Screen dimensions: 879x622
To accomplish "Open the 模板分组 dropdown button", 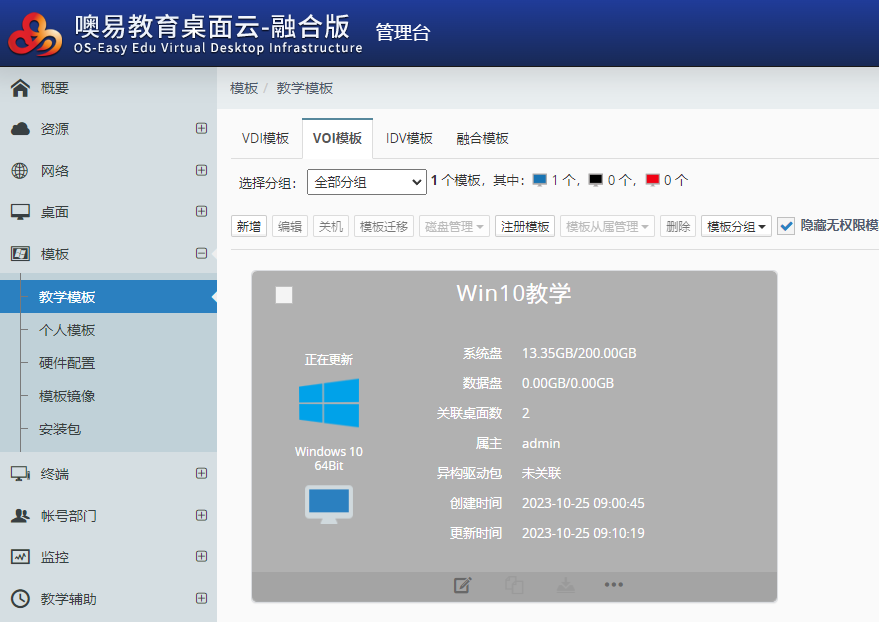I will pyautogui.click(x=737, y=227).
